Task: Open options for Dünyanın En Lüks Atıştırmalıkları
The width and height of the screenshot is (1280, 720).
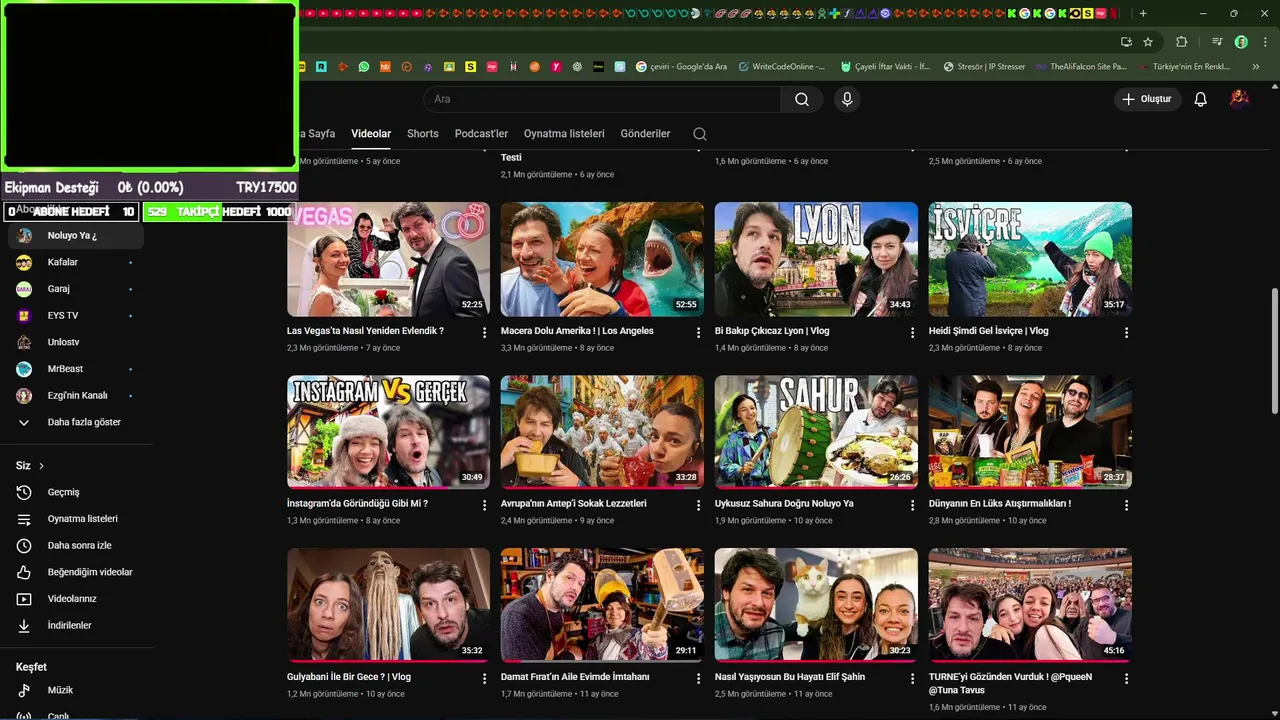Action: tap(1127, 506)
